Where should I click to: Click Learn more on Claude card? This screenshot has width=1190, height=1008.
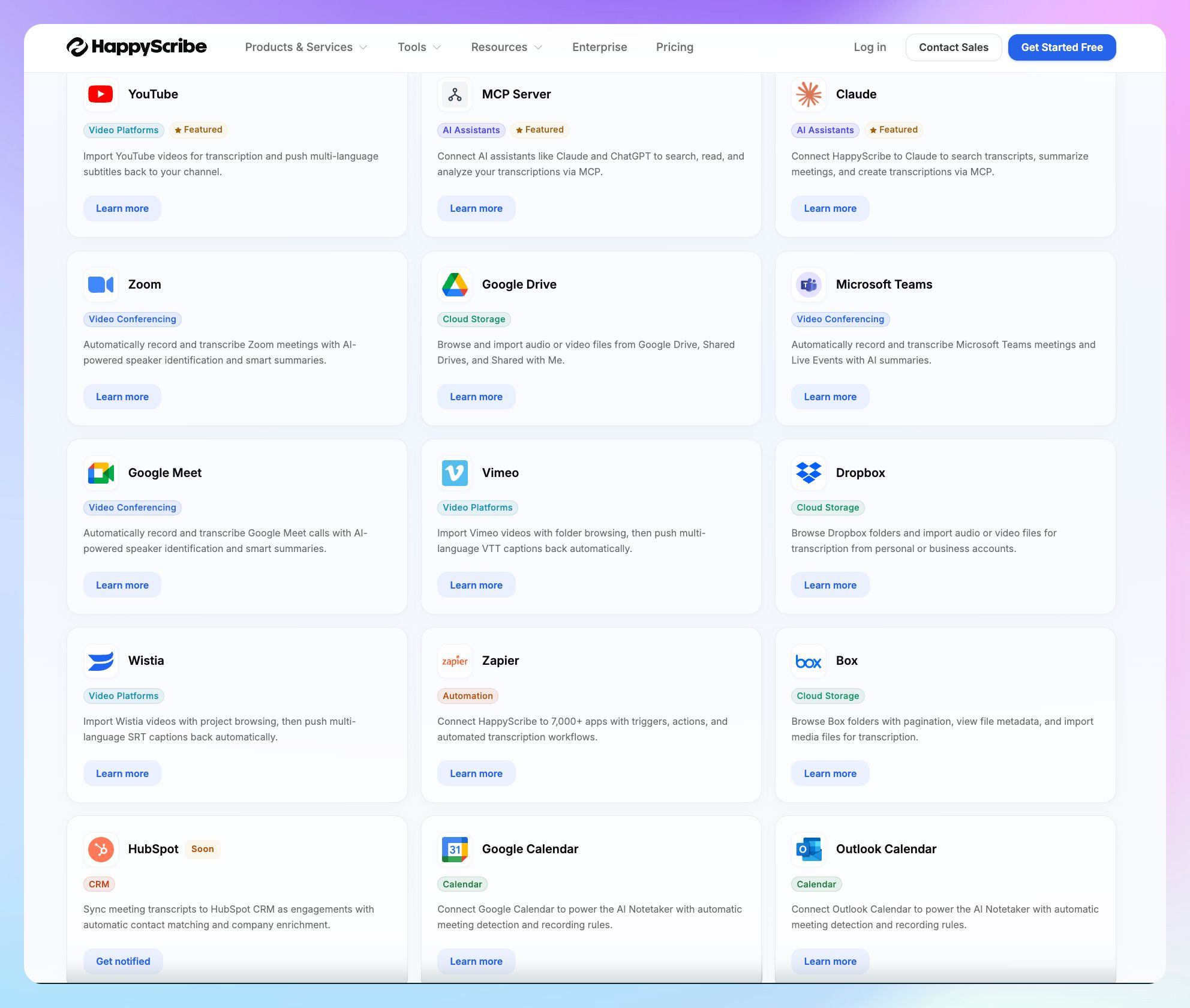click(x=830, y=208)
